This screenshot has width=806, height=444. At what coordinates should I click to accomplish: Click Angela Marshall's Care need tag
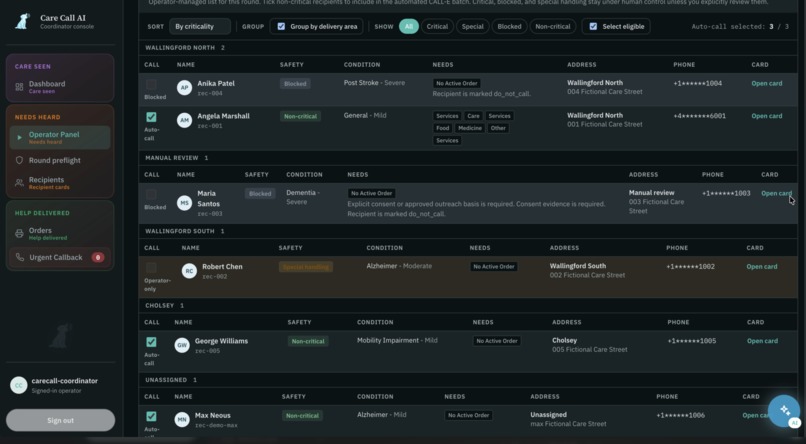click(x=473, y=116)
